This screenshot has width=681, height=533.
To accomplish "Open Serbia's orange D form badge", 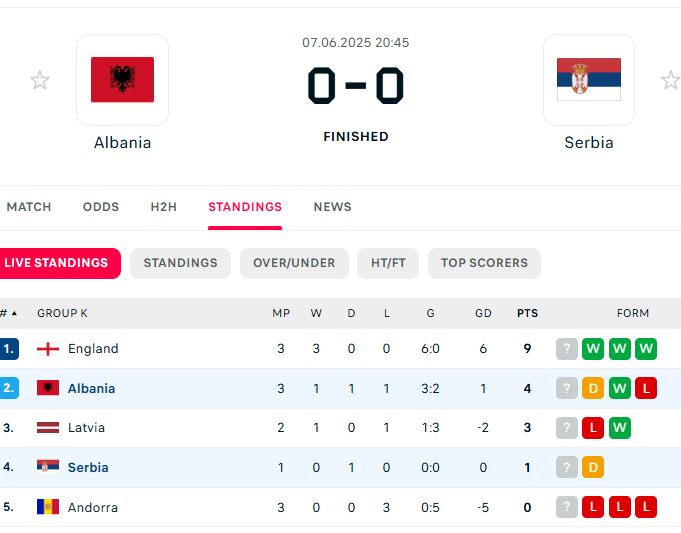I will (x=593, y=467).
